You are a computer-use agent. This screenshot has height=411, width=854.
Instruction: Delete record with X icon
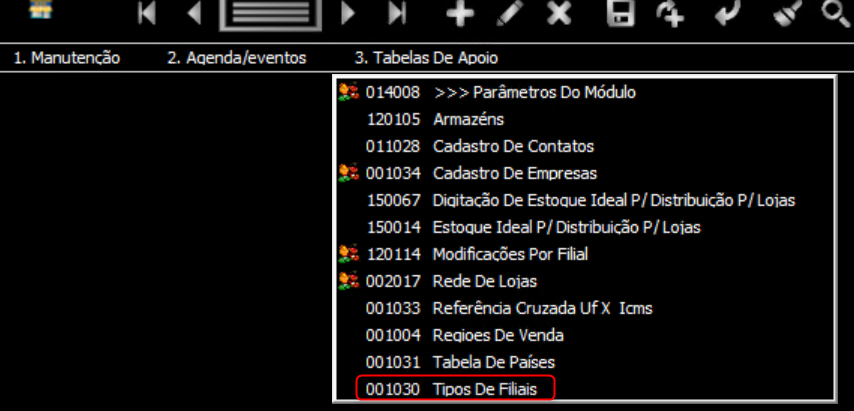pos(559,13)
